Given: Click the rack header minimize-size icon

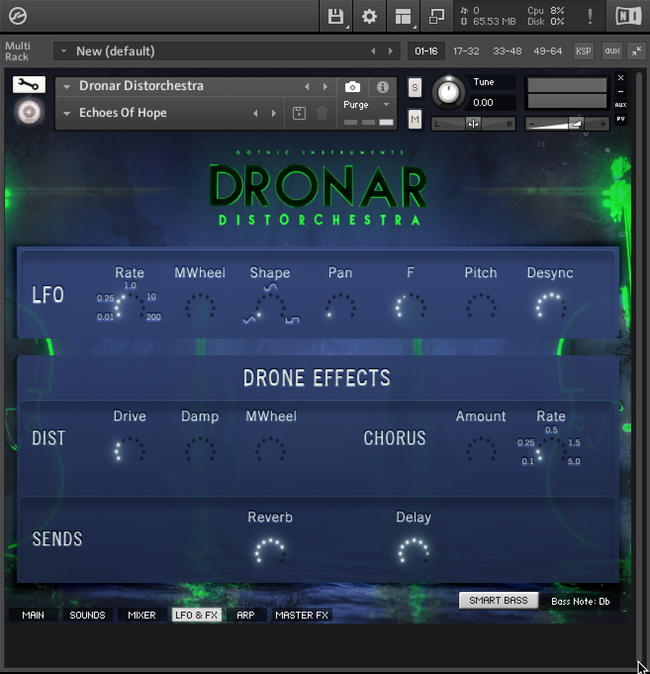Looking at the screenshot, I should click(637, 51).
